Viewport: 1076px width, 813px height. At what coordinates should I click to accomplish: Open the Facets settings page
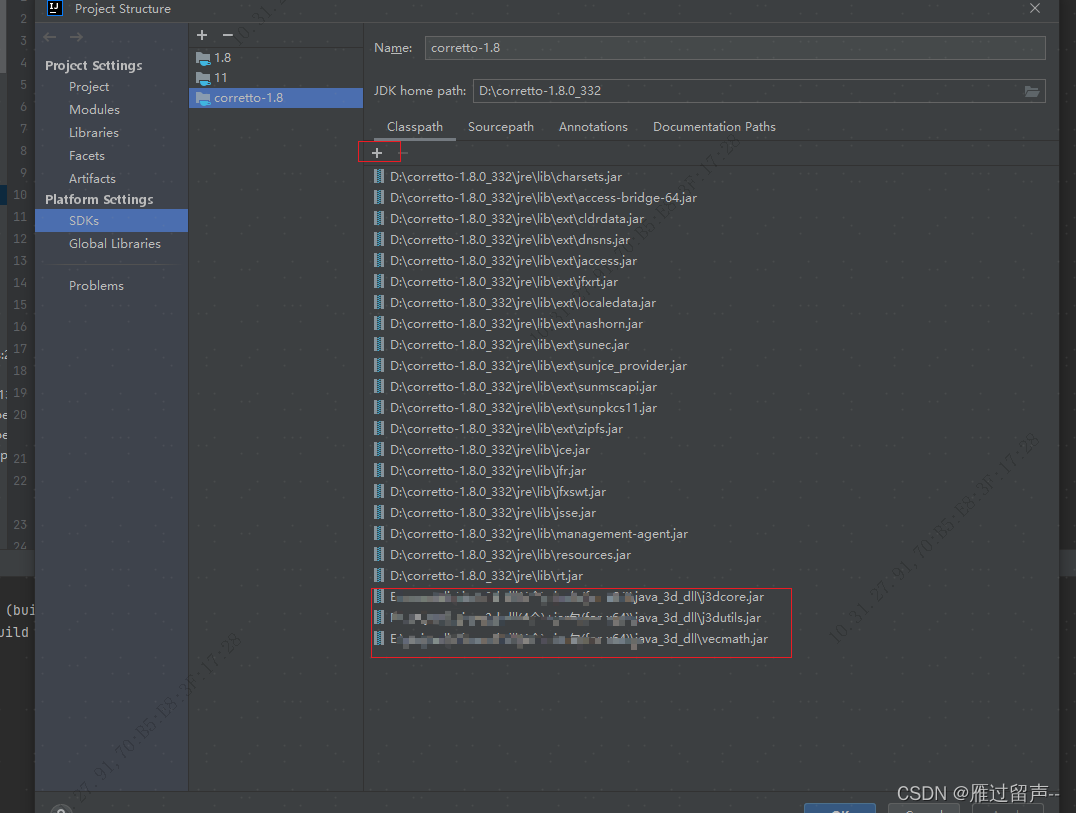86,156
